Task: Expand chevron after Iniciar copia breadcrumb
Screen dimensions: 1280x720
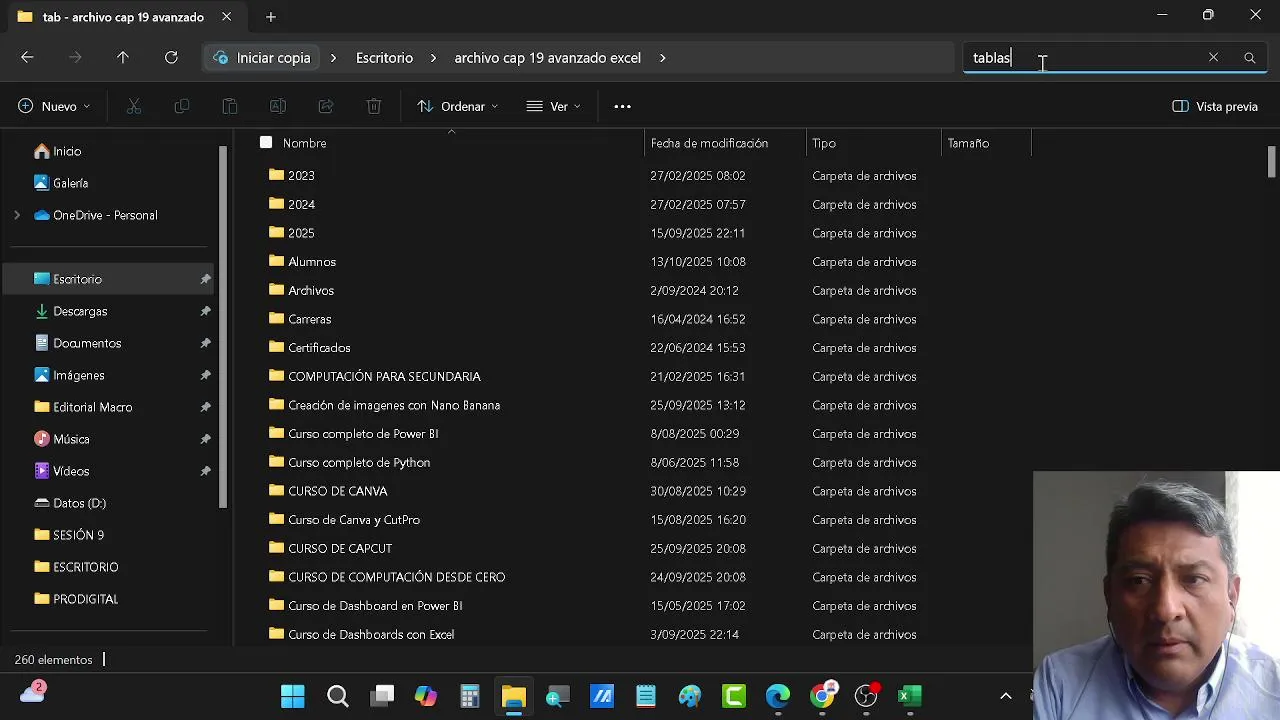Action: [x=333, y=58]
